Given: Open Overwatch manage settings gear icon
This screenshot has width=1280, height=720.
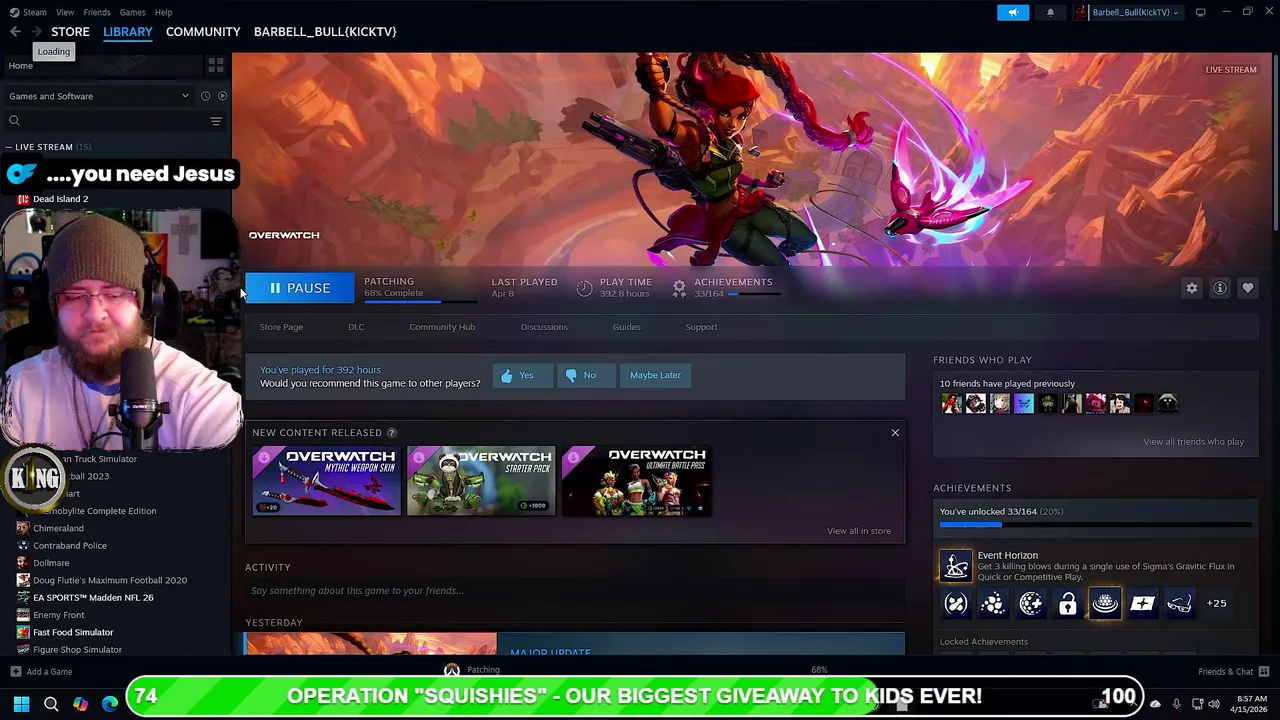Looking at the screenshot, I should click(x=1192, y=288).
